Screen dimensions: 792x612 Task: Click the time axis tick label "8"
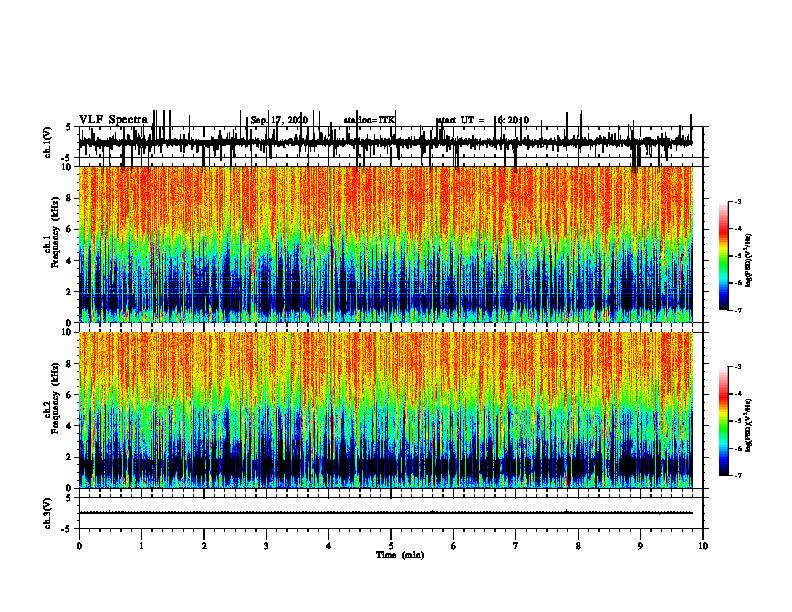click(578, 546)
